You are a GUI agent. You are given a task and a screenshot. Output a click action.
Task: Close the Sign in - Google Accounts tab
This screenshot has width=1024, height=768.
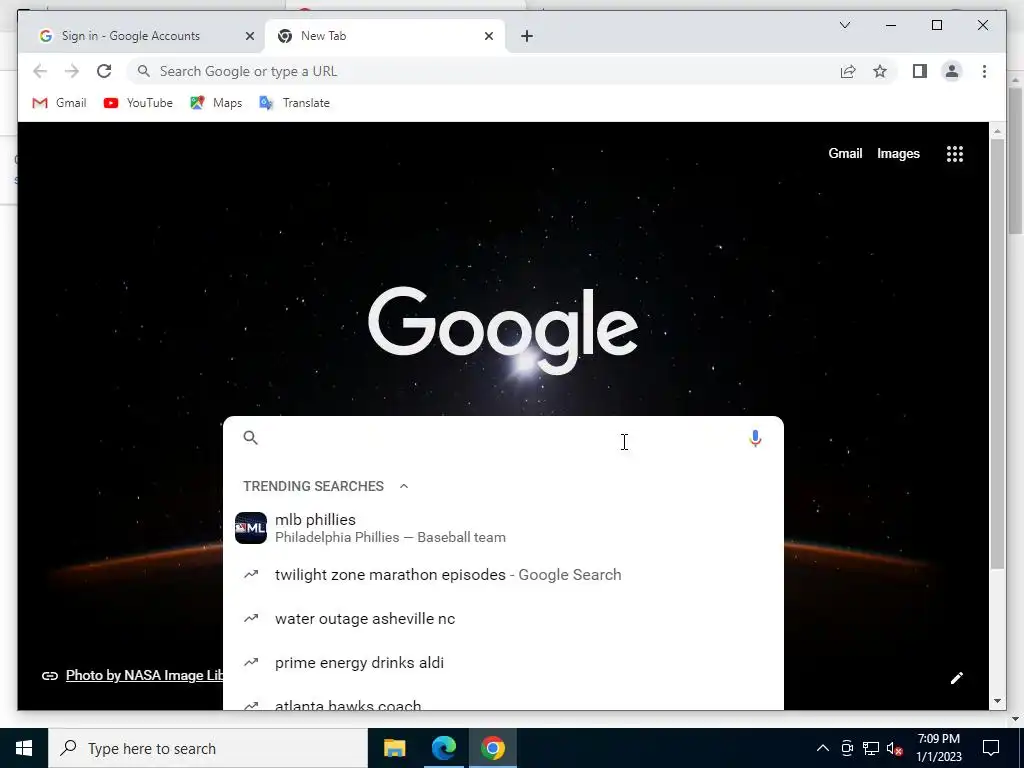tap(249, 36)
